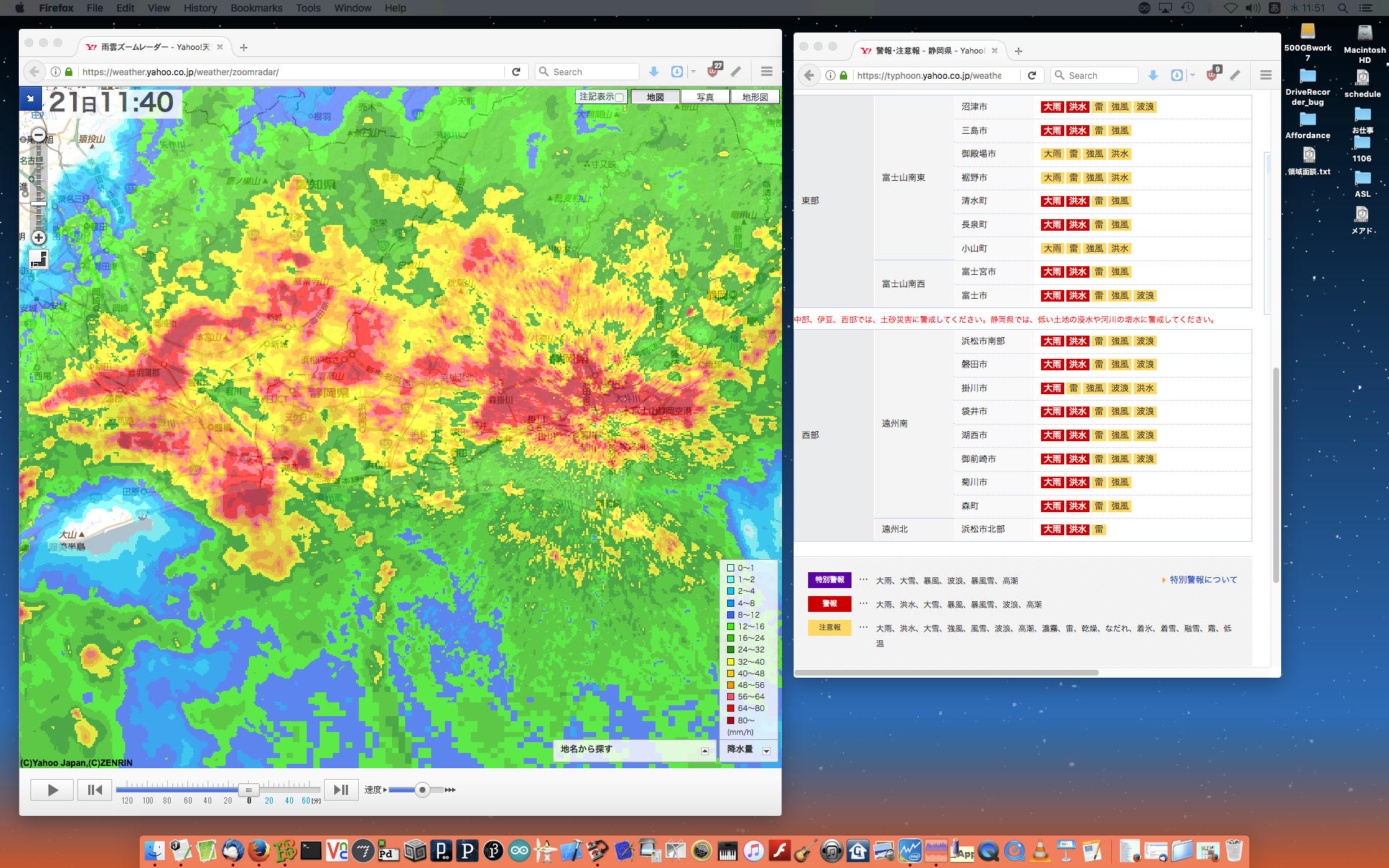Step forward to the next radar frame
This screenshot has width=1389, height=868.
(341, 790)
